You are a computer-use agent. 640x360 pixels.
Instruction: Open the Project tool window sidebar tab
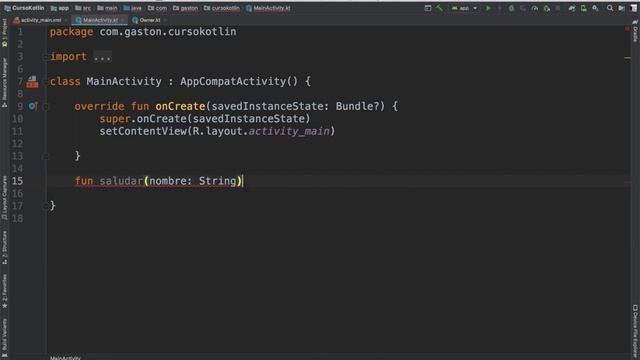click(x=4, y=33)
